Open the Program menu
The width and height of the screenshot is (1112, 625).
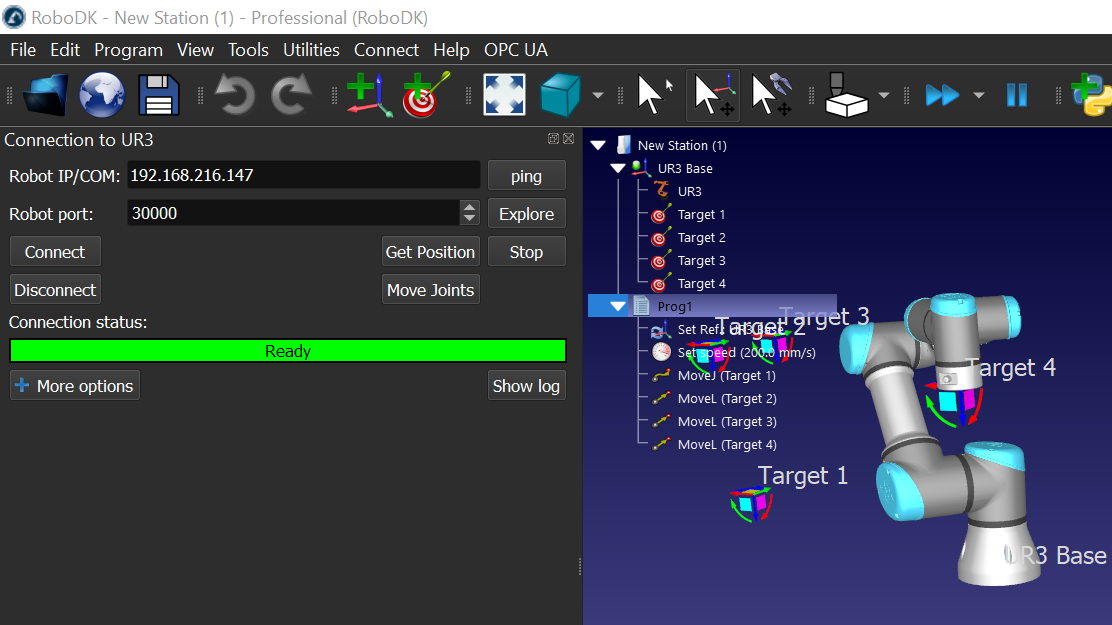point(128,50)
